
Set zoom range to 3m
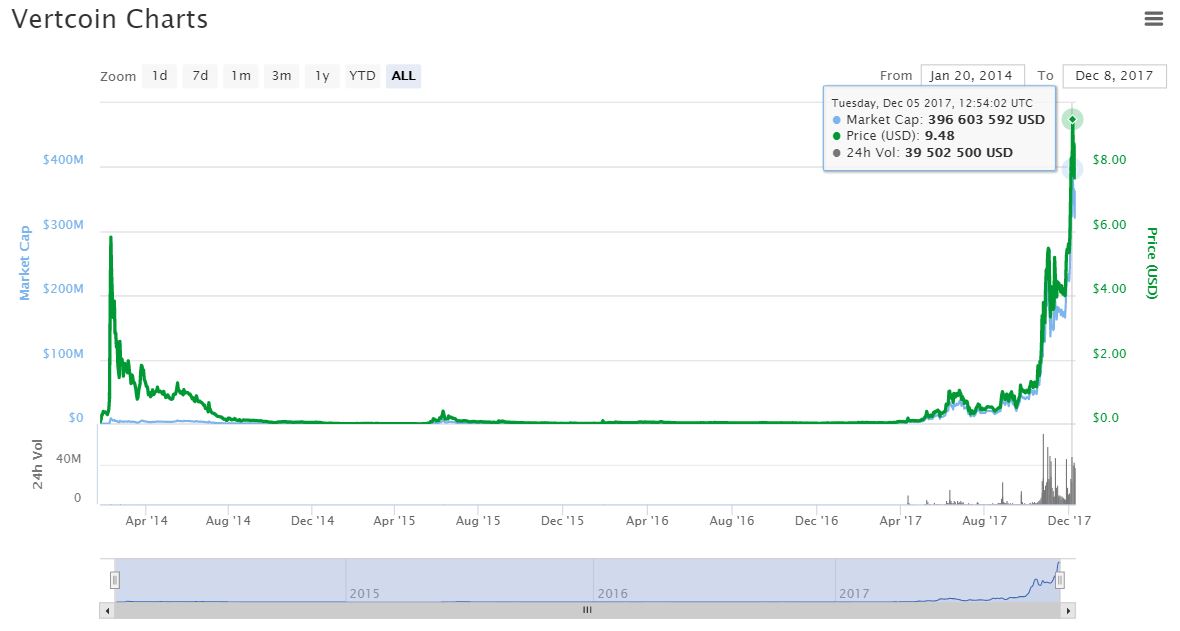pos(281,75)
